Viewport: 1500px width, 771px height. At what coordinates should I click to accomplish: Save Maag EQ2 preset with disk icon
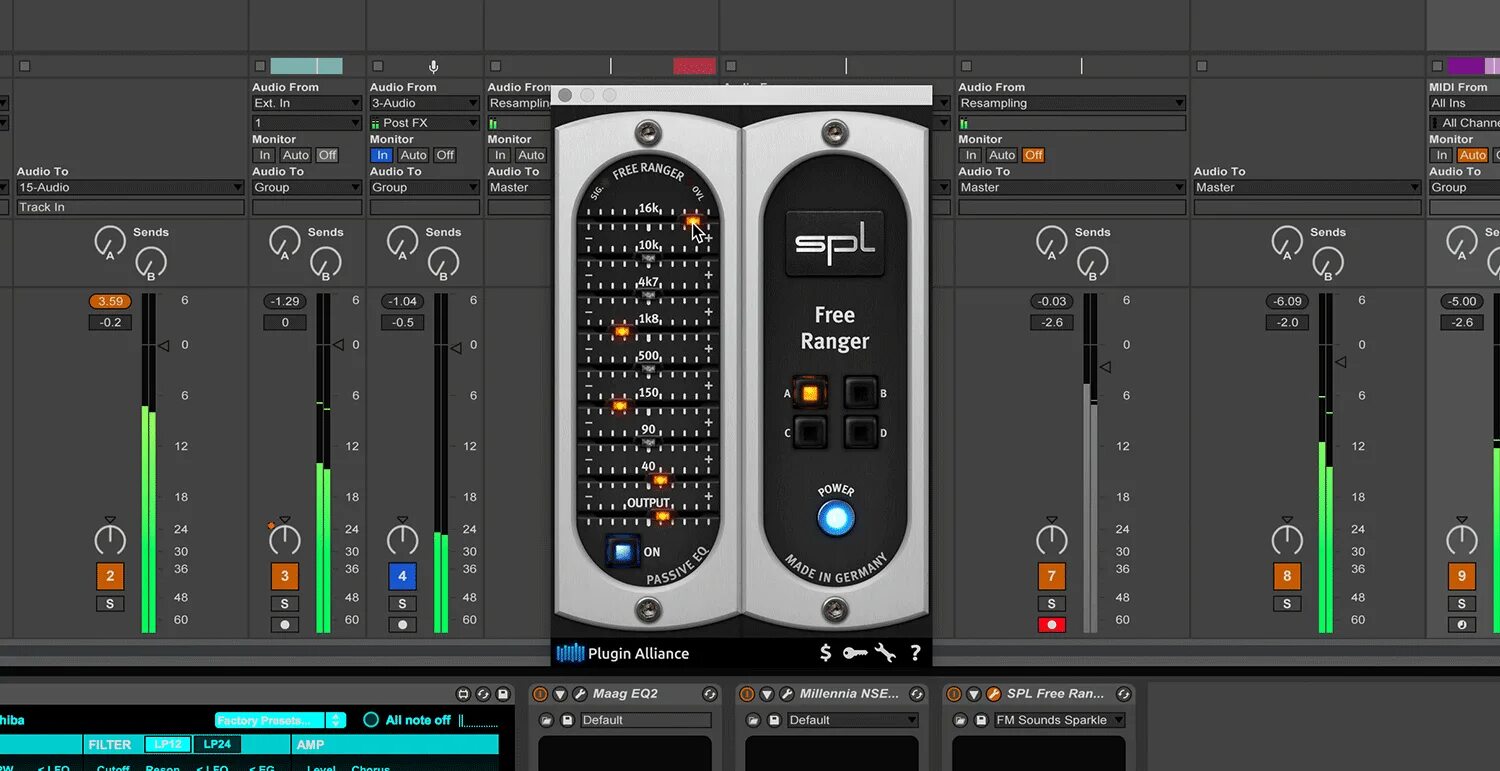567,720
